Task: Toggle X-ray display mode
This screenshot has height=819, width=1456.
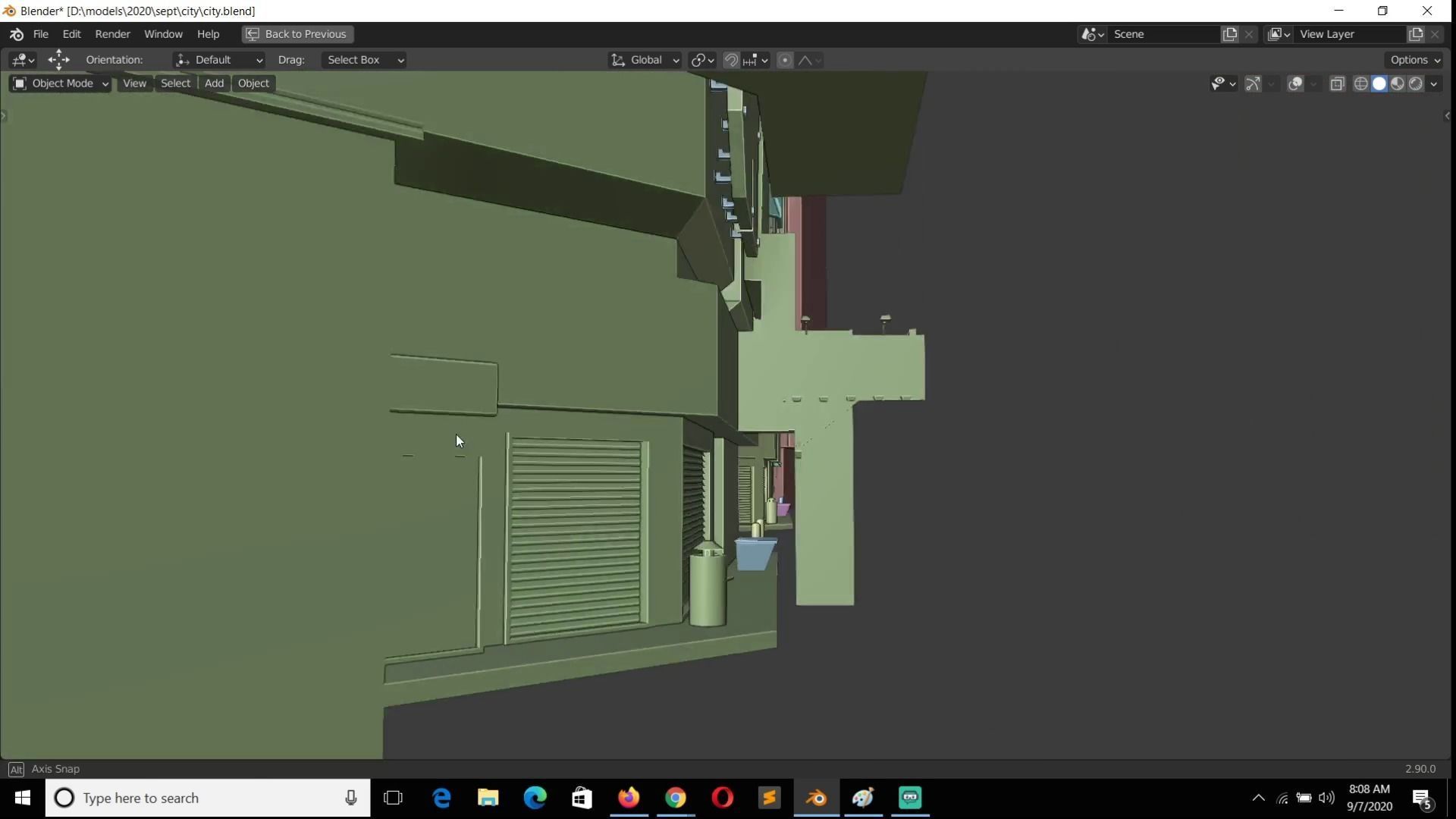Action: [x=1337, y=83]
